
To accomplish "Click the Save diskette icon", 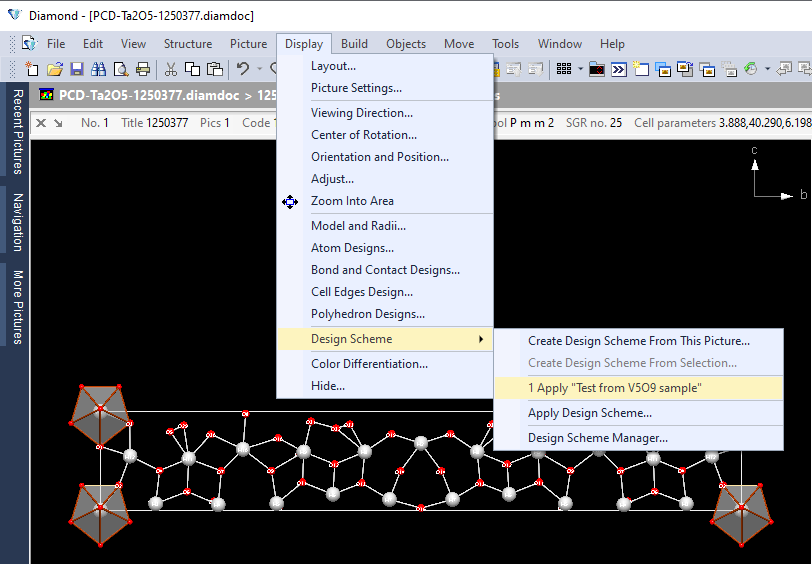I will [77, 69].
